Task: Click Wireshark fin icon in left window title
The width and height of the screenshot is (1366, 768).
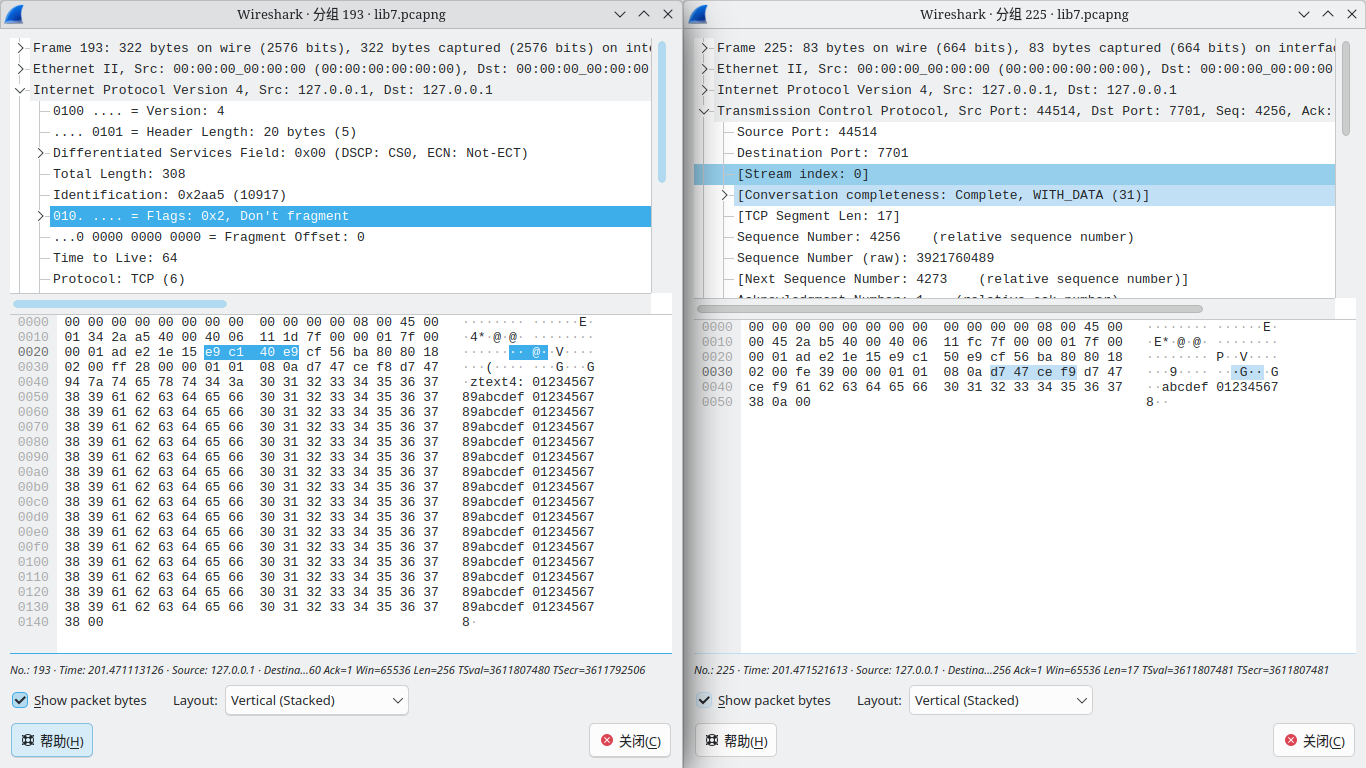Action: click(14, 14)
